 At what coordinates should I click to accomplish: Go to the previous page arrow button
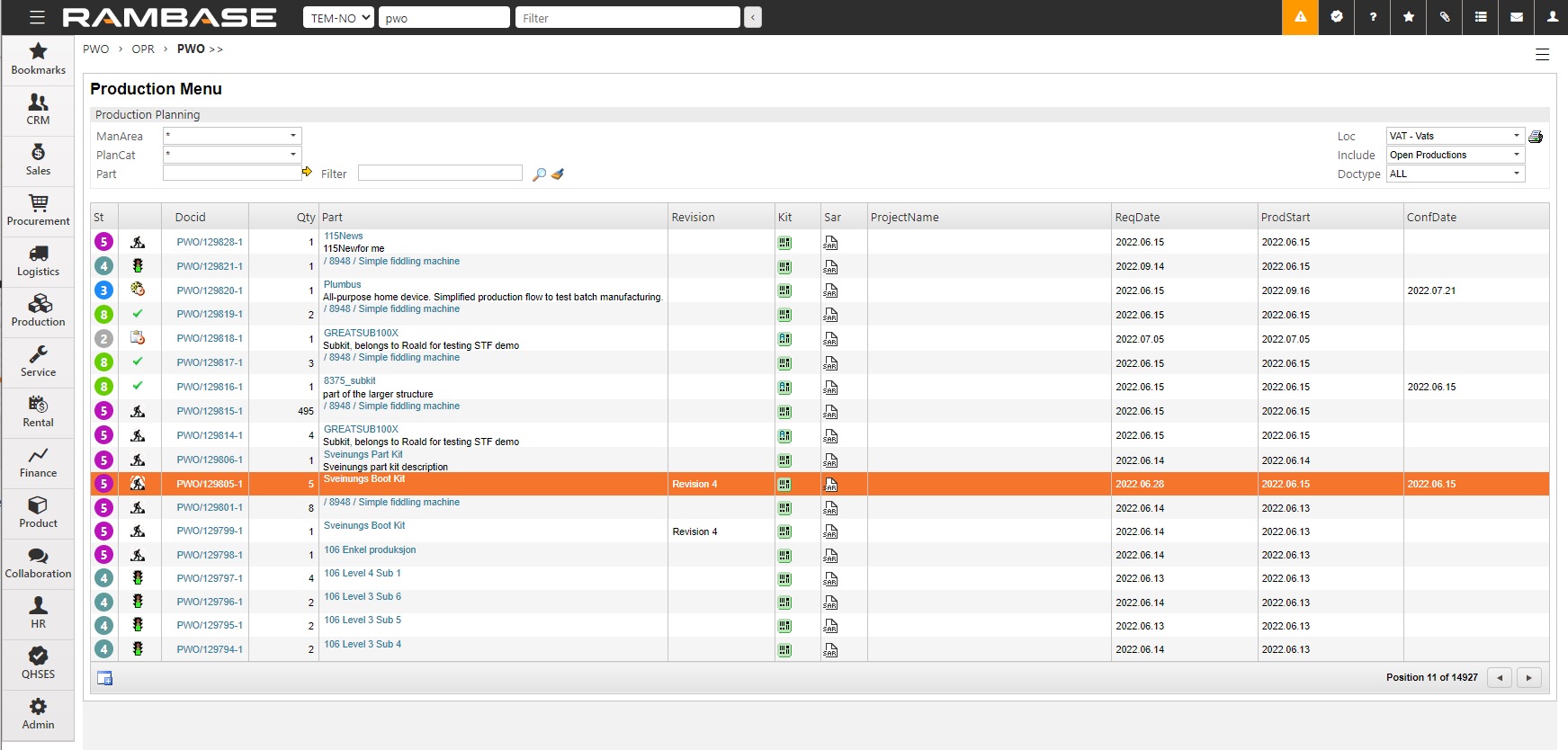pyautogui.click(x=1500, y=677)
